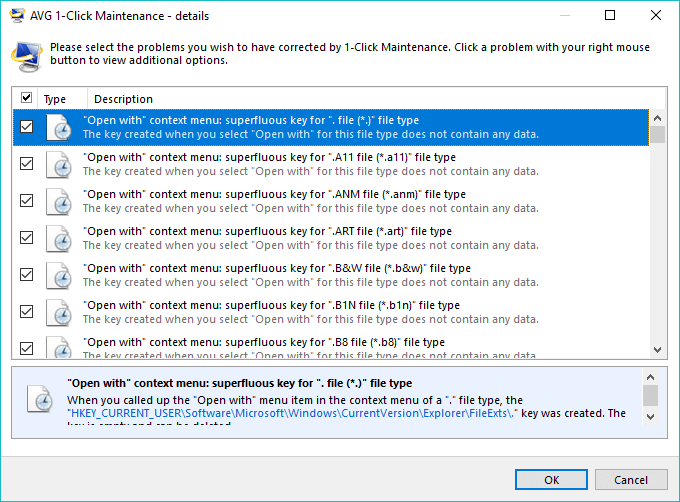Click the Type column header
Viewport: 680px width, 502px height.
point(62,99)
